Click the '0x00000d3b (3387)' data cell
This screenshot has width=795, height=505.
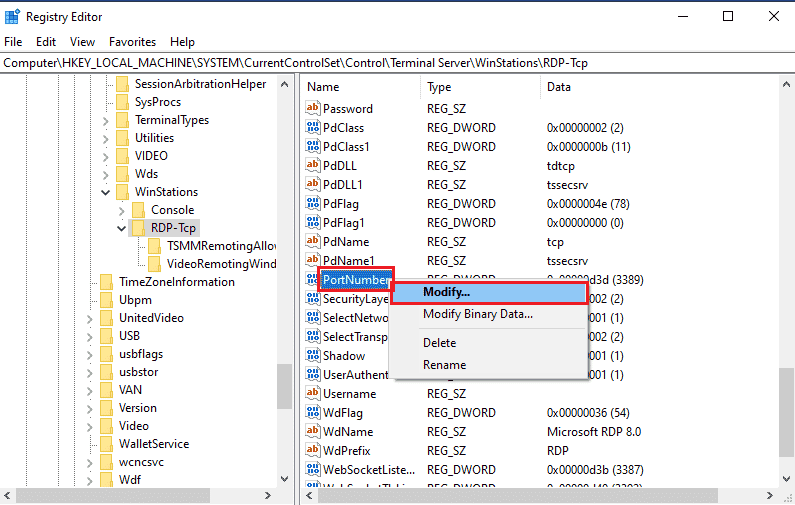[x=595, y=470]
